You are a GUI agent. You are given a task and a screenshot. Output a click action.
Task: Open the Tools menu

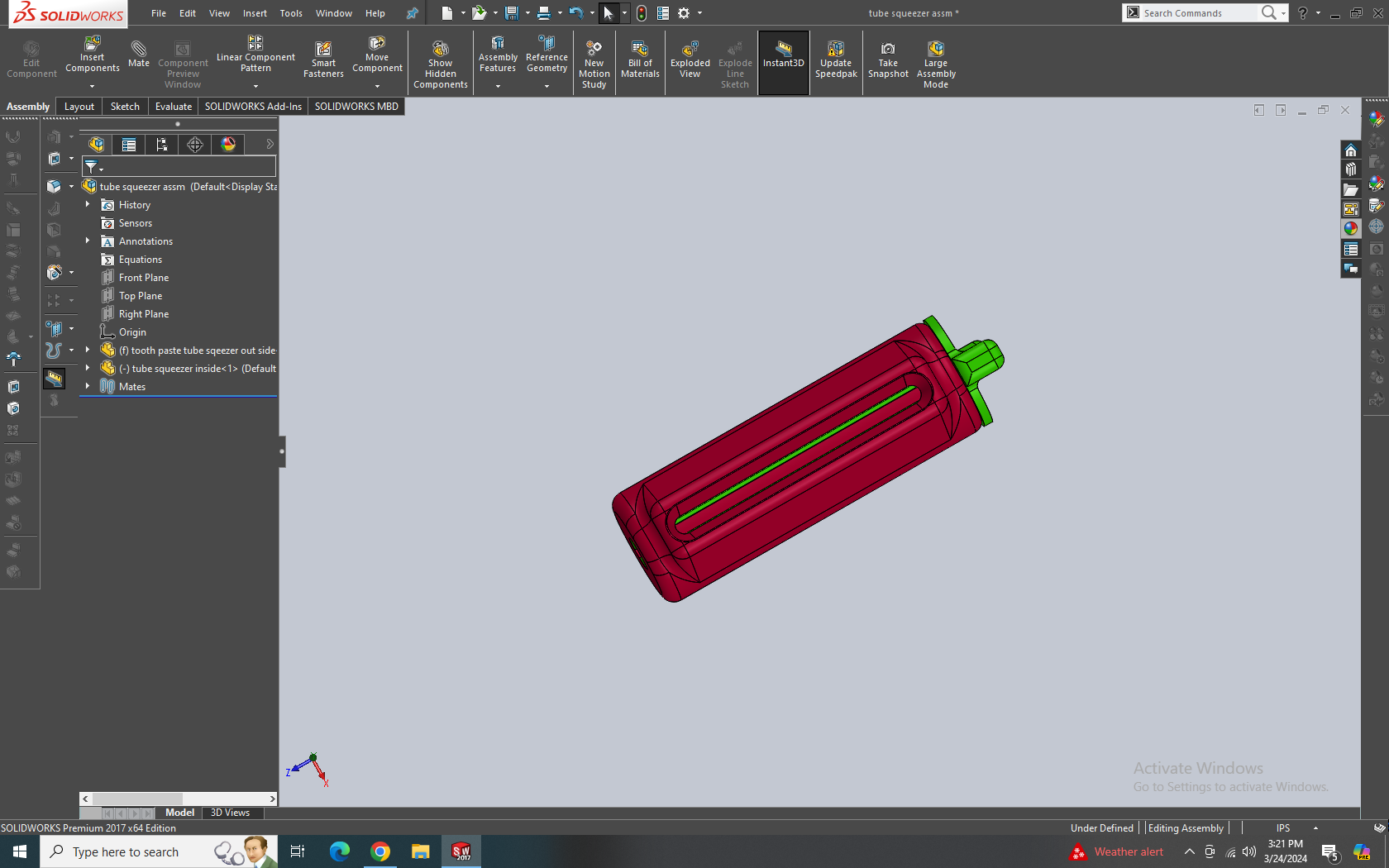[x=291, y=13]
